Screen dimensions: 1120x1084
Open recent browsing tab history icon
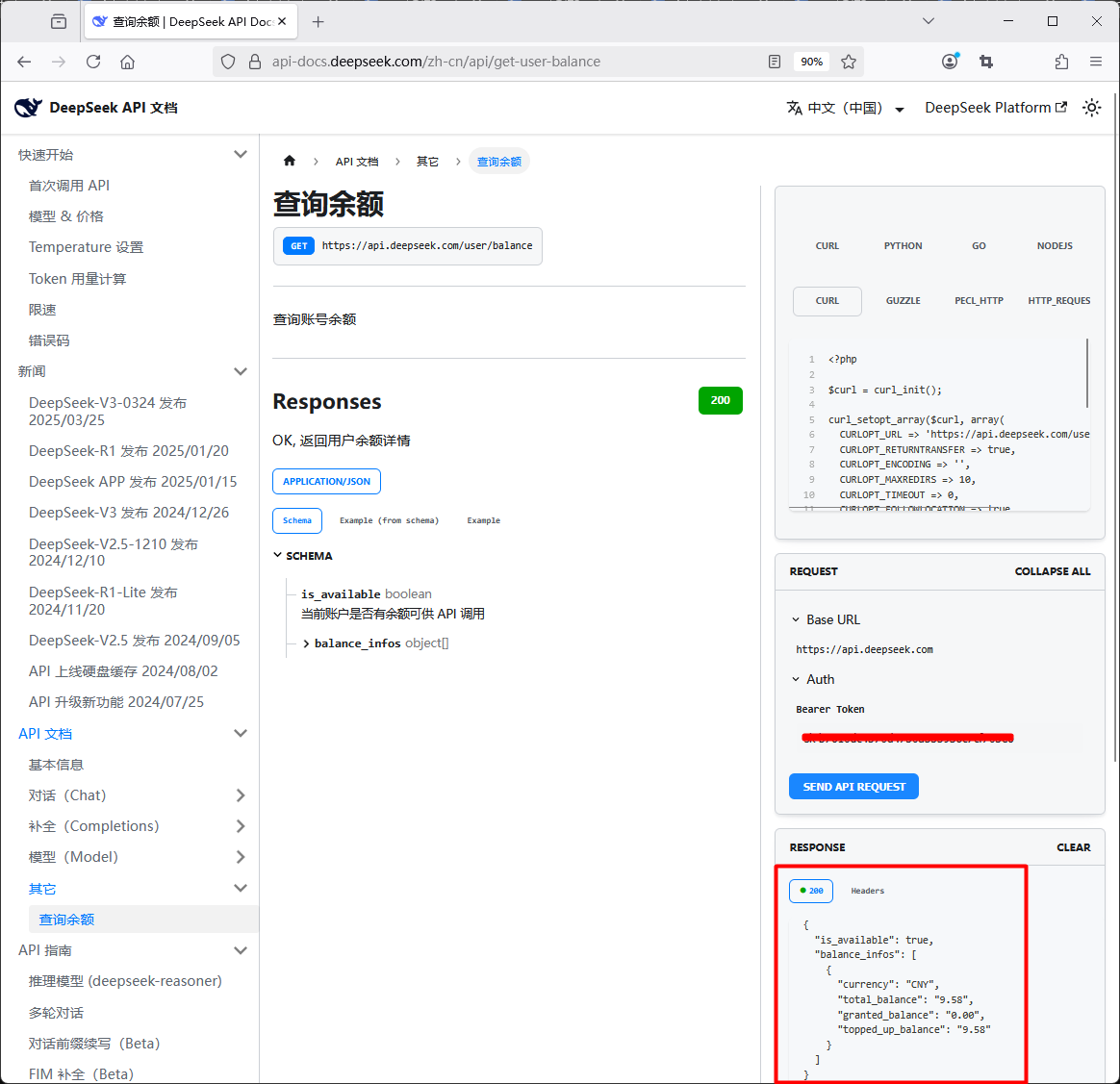[59, 22]
